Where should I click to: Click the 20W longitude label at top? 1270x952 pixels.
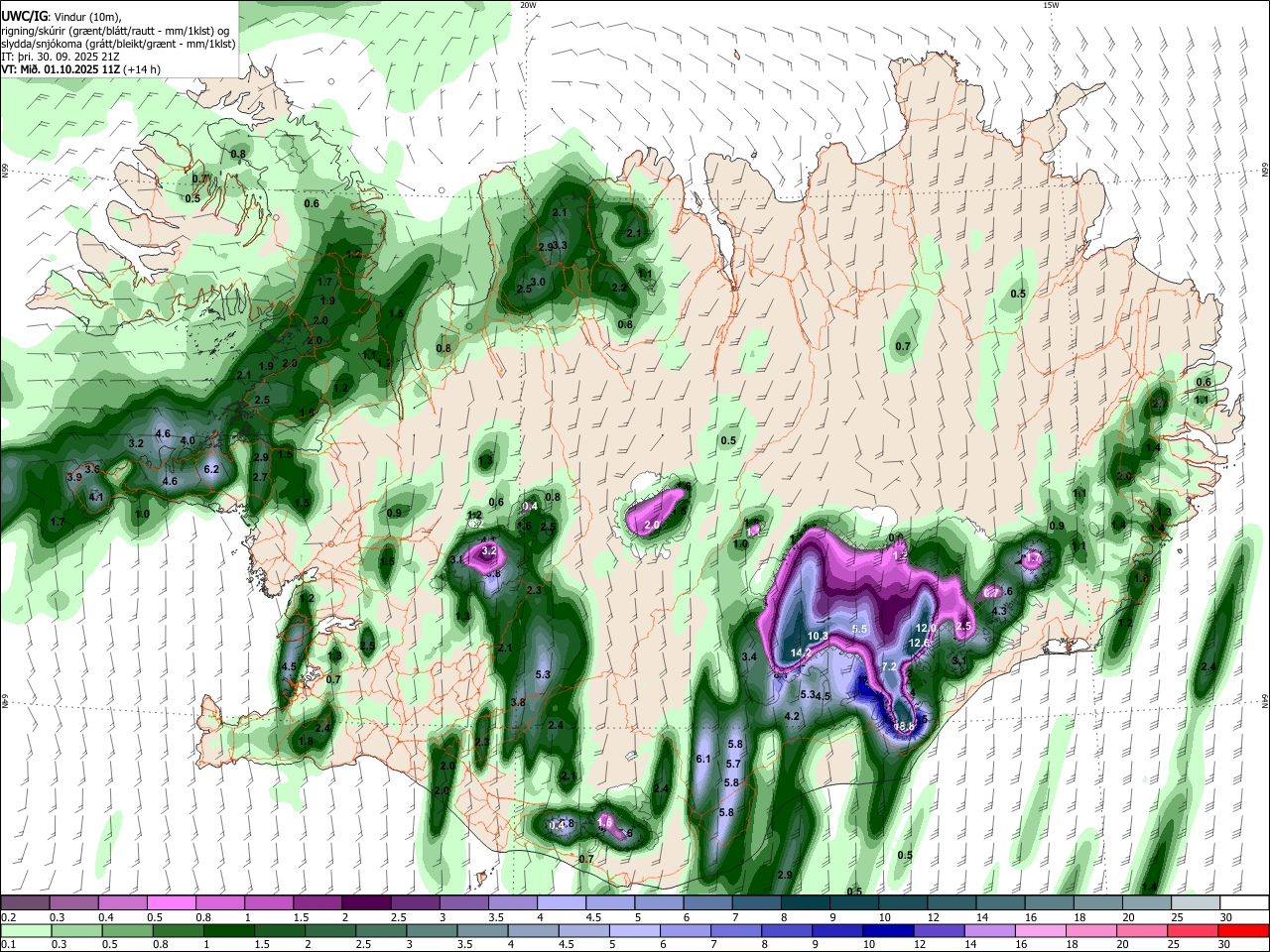529,5
